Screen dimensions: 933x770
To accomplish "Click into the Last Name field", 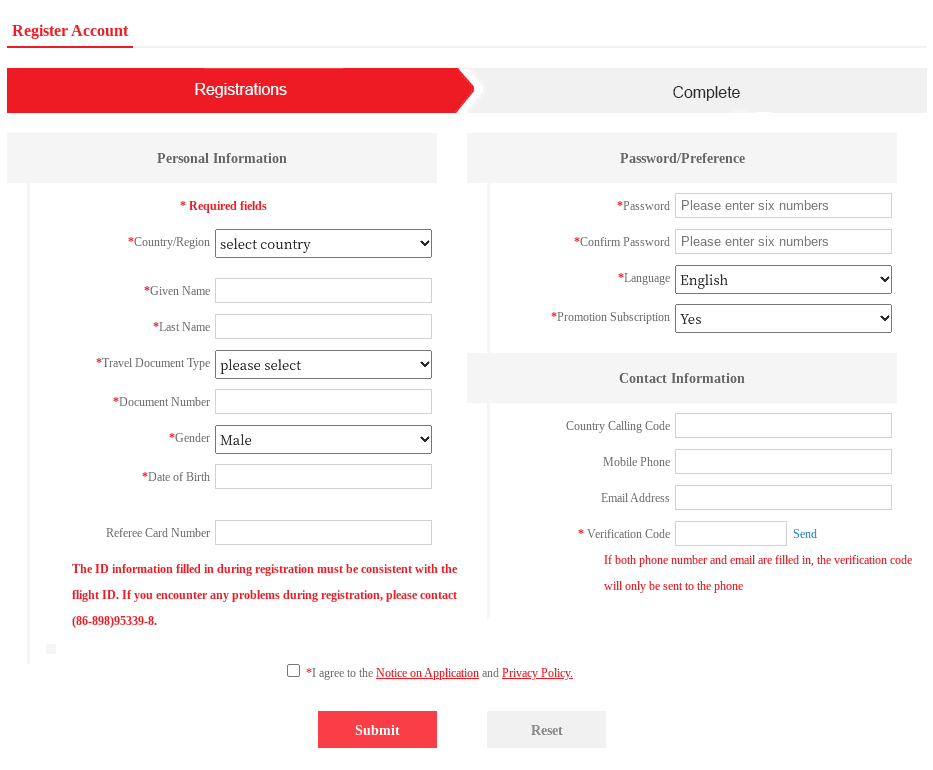I will tap(323, 327).
